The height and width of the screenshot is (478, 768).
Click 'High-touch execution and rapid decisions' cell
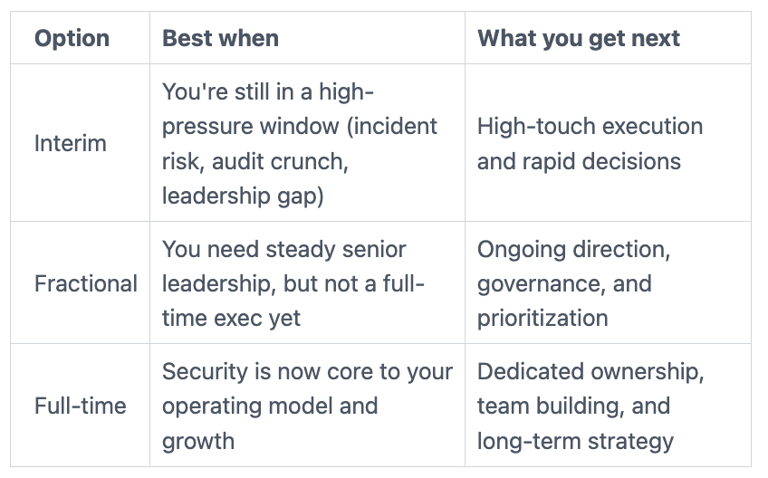pyautogui.click(x=608, y=143)
